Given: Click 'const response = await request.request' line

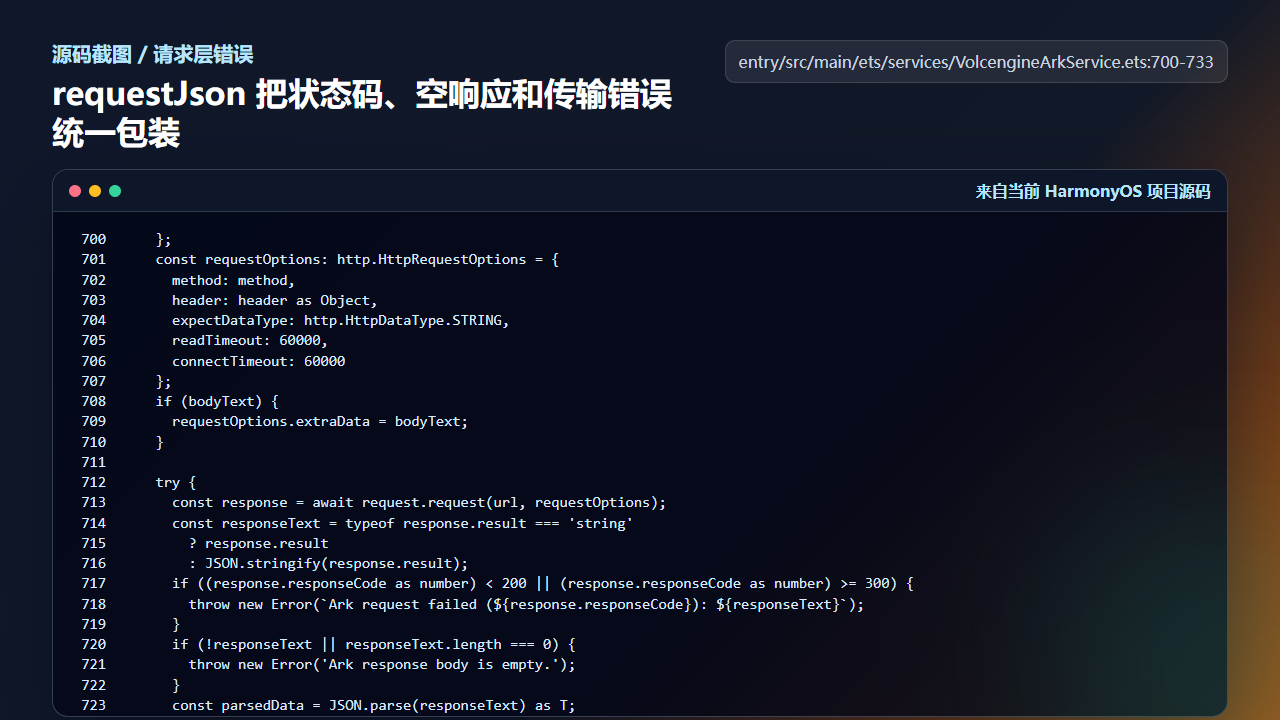Looking at the screenshot, I should (x=419, y=502).
